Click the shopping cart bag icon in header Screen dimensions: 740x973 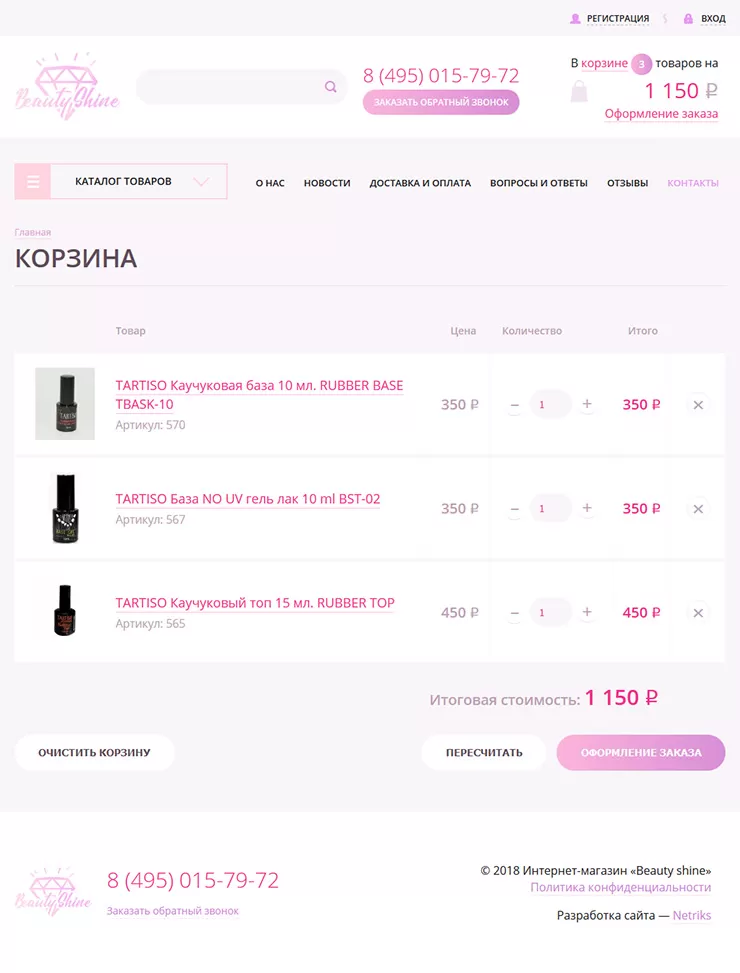[578, 90]
